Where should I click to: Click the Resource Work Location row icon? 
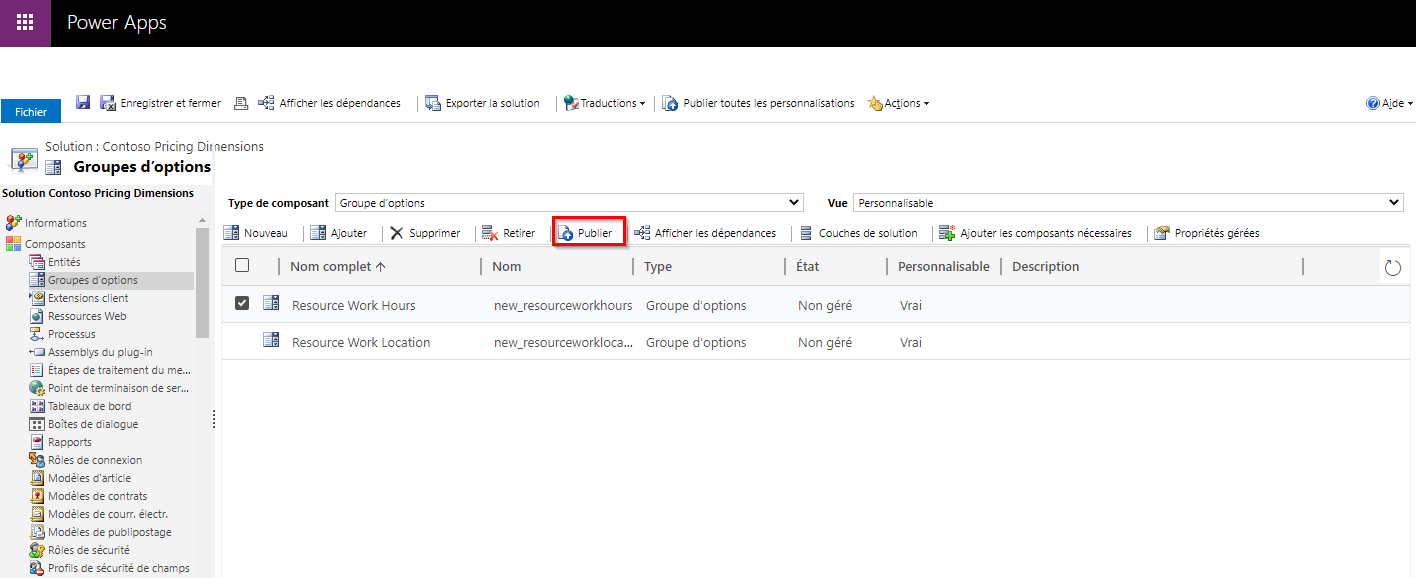click(x=270, y=340)
